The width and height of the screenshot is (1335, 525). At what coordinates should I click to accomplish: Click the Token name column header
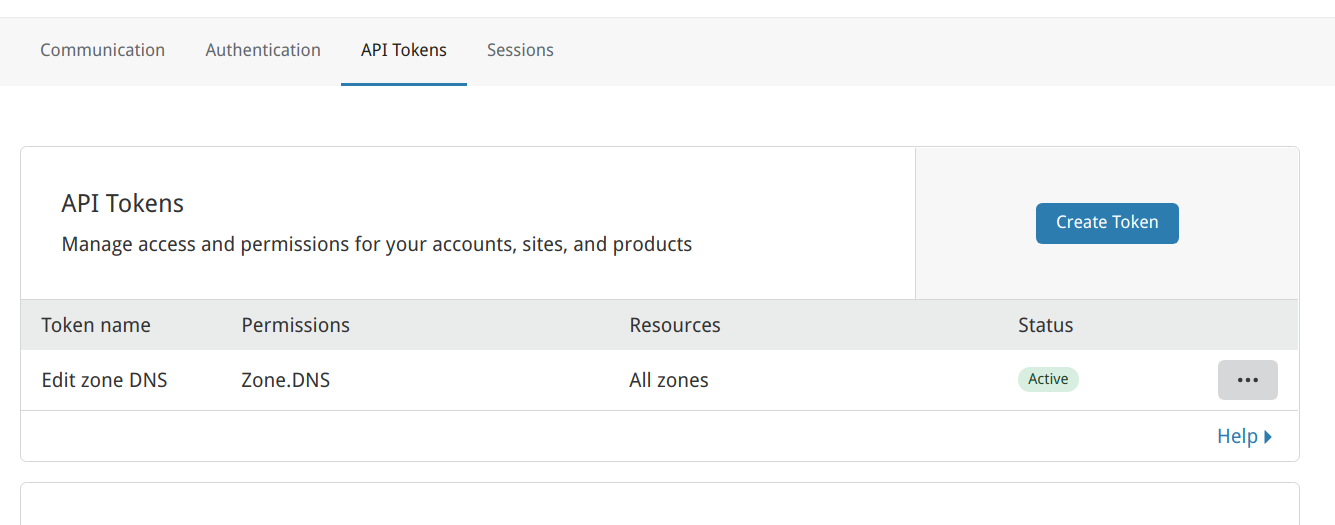click(x=96, y=325)
